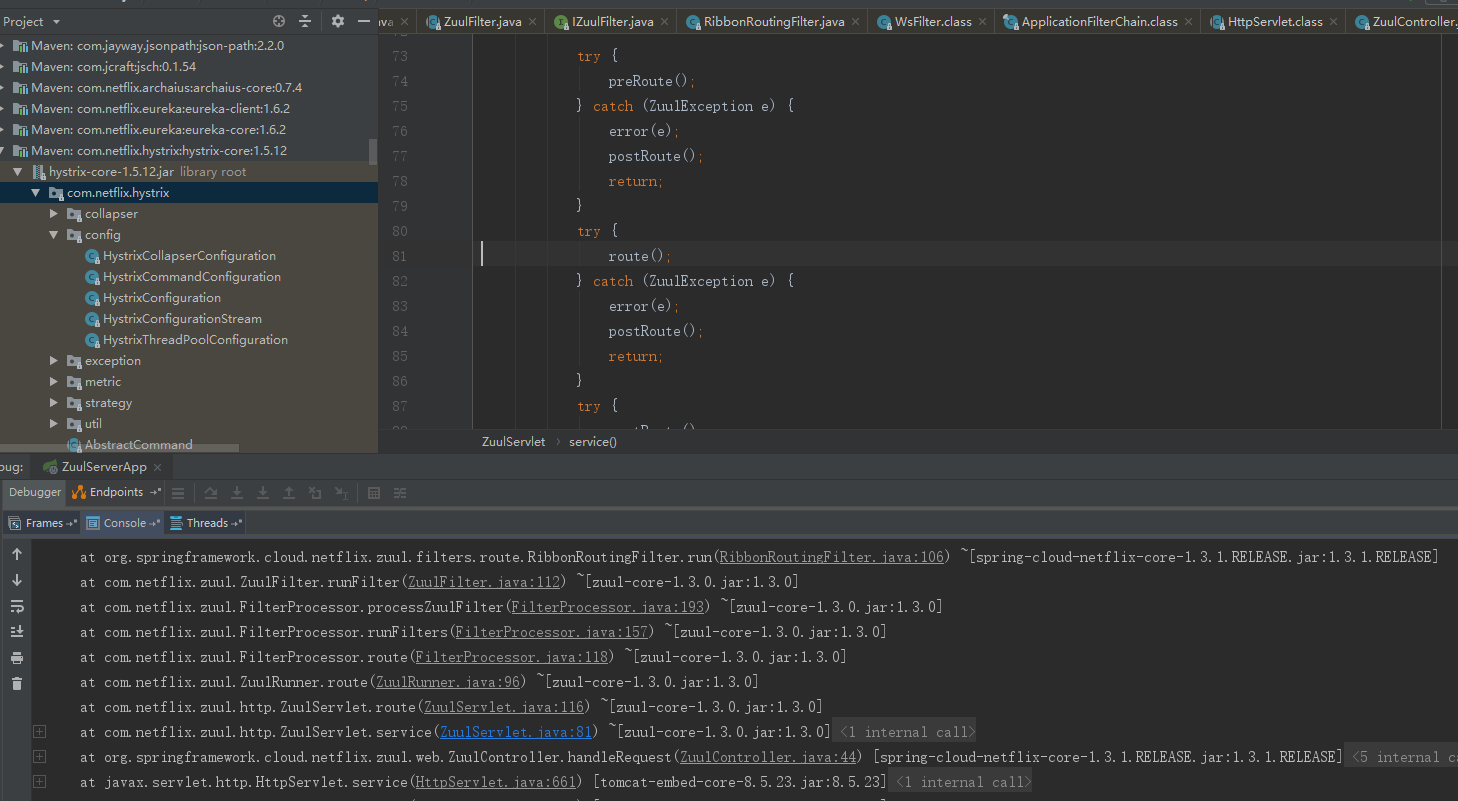Toggle scroll to end of console
Viewport: 1458px width, 801px height.
click(17, 632)
